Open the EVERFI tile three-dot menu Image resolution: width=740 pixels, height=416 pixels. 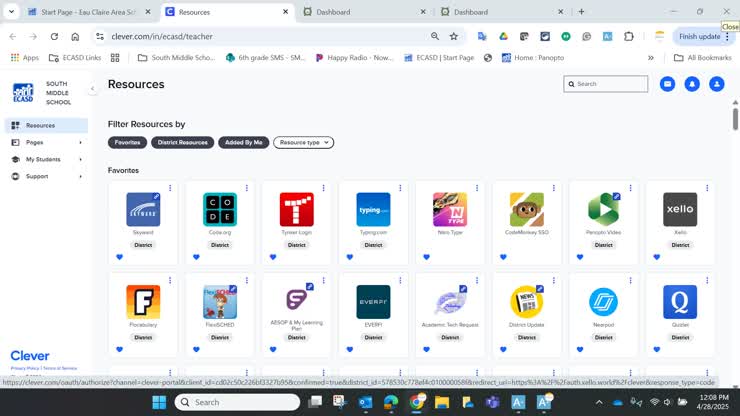pos(400,280)
